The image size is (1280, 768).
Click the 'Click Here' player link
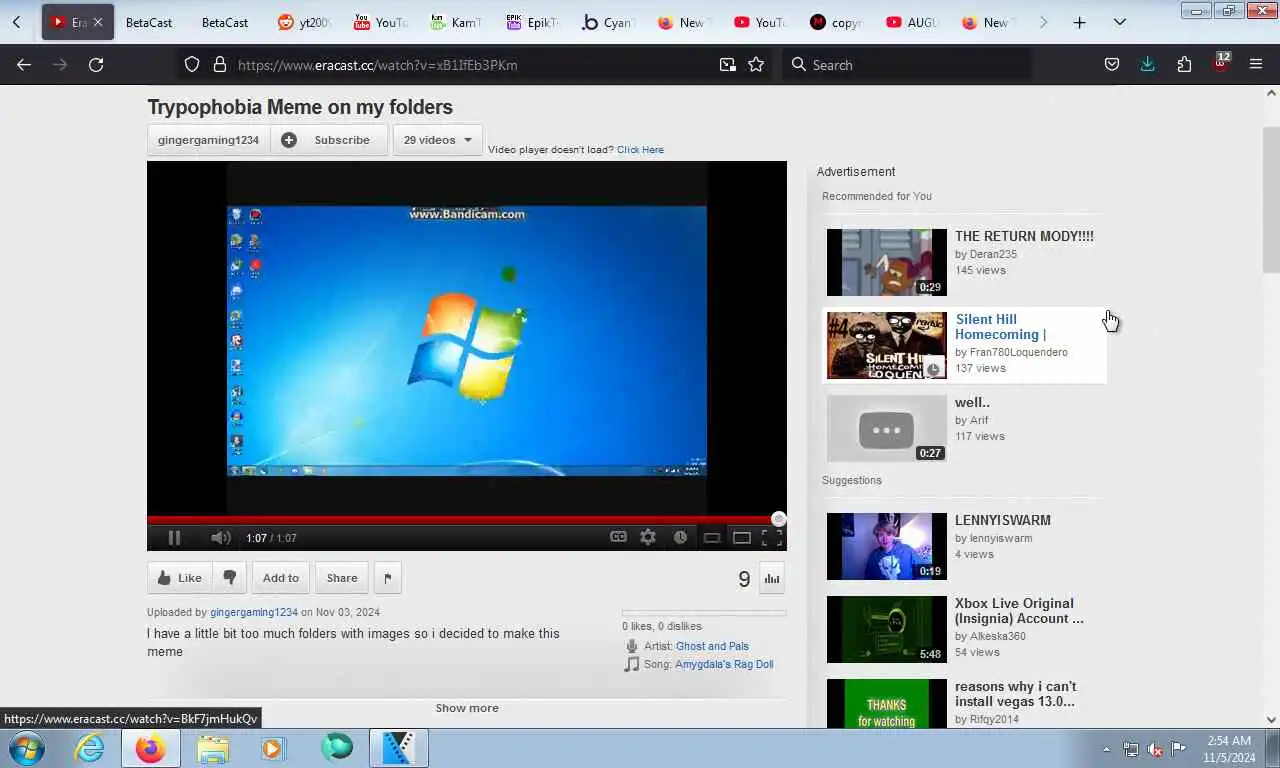640,150
